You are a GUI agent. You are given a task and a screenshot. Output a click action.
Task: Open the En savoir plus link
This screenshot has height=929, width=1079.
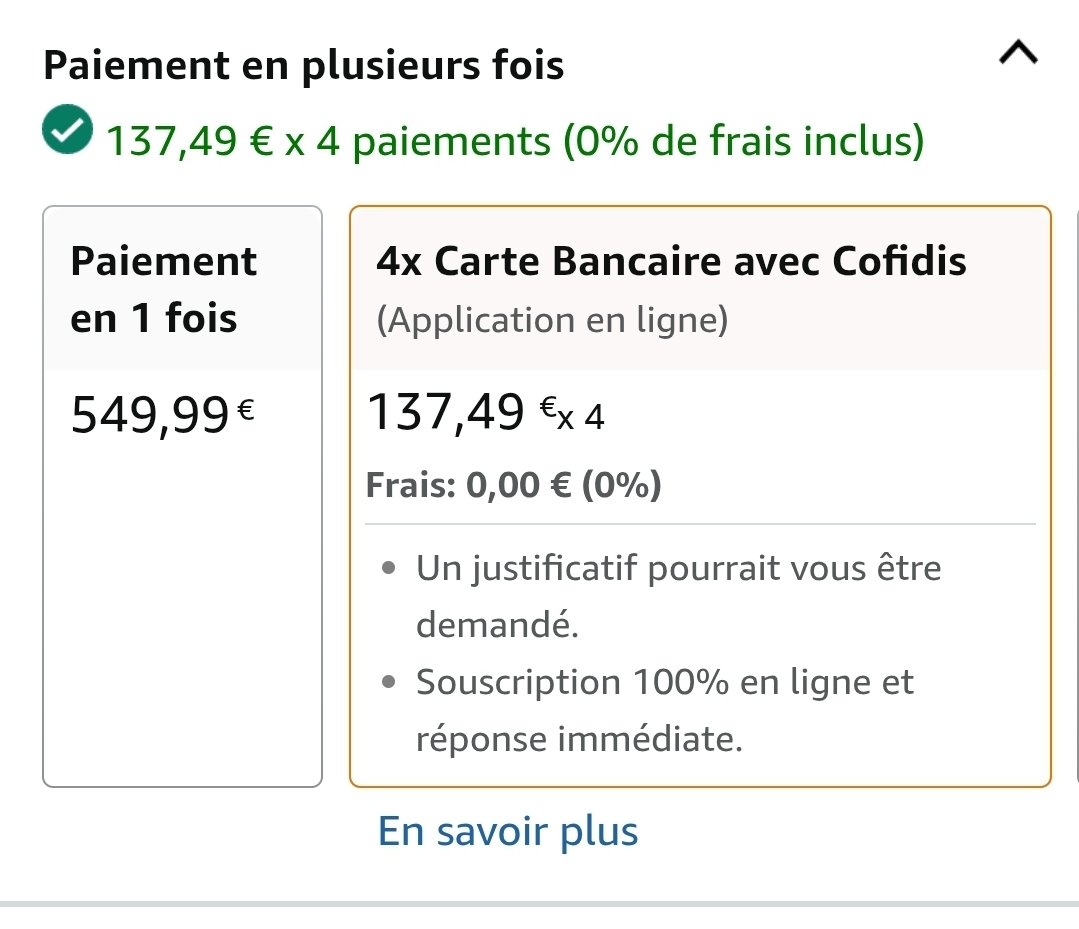pyautogui.click(x=507, y=832)
